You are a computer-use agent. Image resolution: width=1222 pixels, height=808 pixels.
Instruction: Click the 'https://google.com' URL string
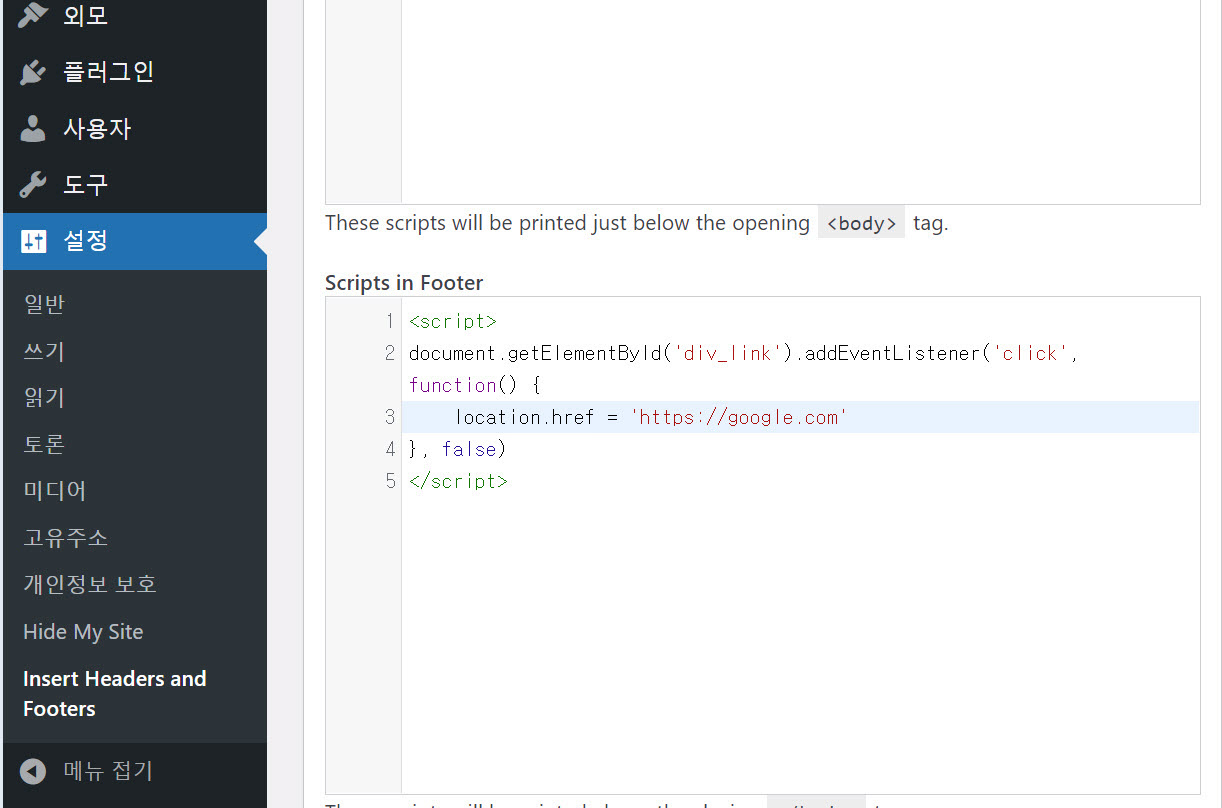click(739, 417)
